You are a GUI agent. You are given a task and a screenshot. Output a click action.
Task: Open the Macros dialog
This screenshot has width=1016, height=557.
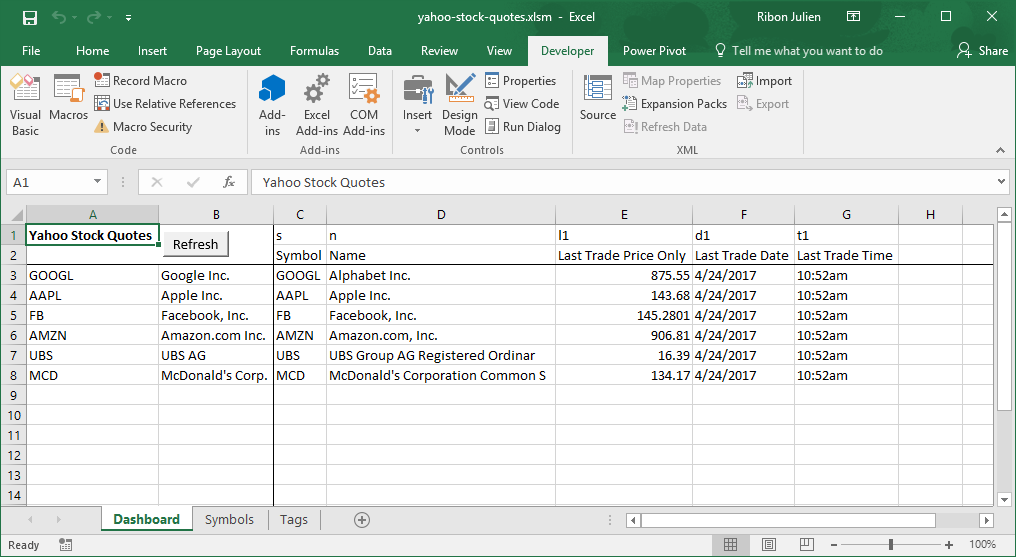click(68, 97)
